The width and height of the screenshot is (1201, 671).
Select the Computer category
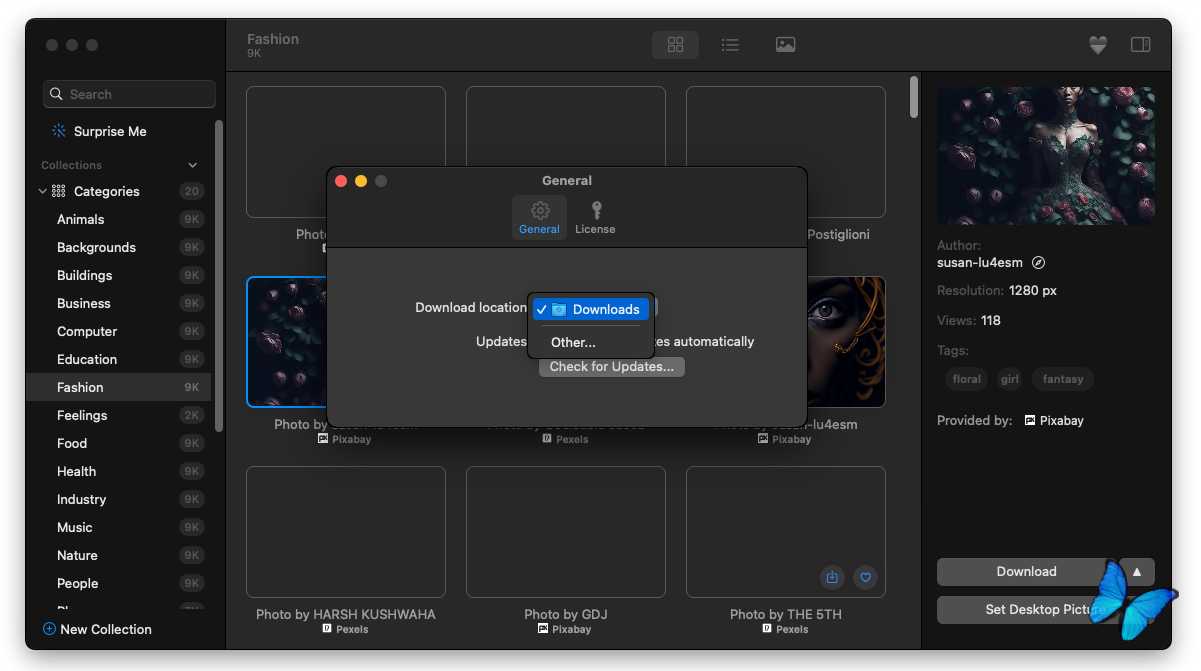pyautogui.click(x=118, y=331)
